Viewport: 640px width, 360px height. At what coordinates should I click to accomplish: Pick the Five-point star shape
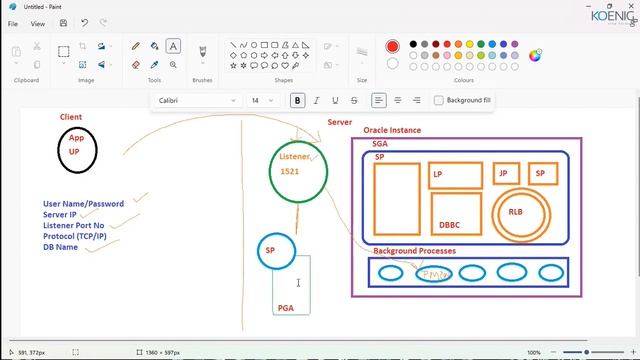[x=233, y=65]
